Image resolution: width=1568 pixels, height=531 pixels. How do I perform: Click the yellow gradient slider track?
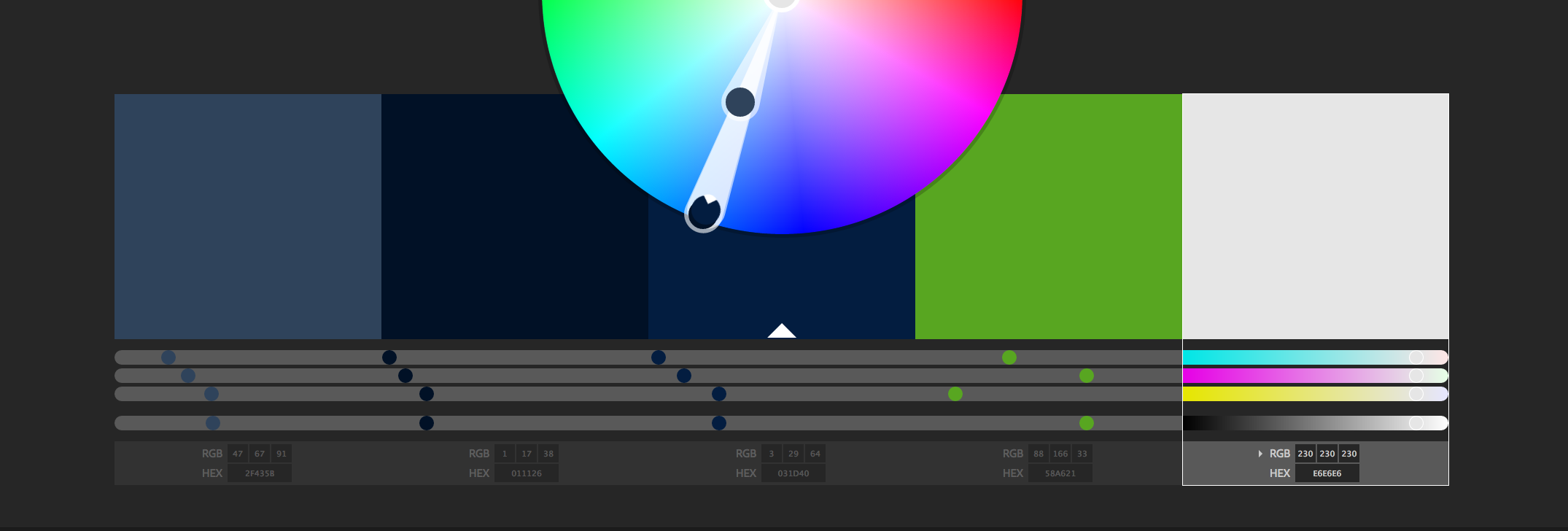(1316, 394)
